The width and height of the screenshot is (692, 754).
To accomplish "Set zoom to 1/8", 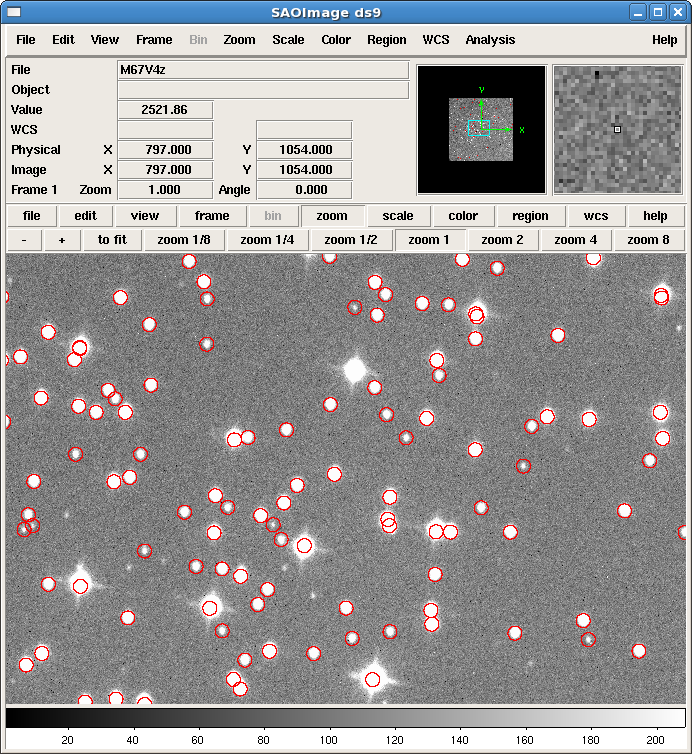I will [x=184, y=240].
